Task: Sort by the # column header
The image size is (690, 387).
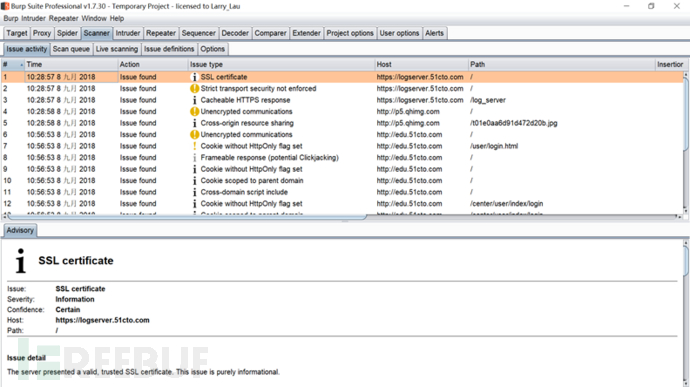Action: (13, 64)
